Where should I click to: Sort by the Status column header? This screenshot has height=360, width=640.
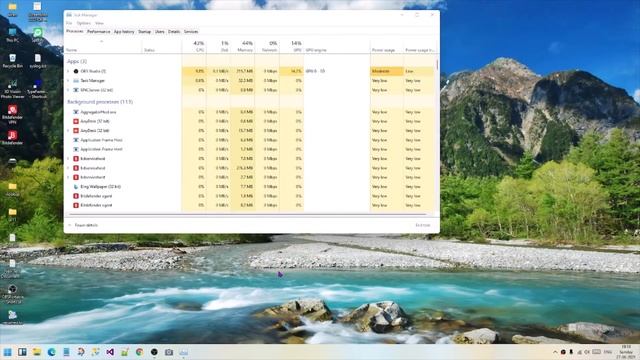pos(162,46)
